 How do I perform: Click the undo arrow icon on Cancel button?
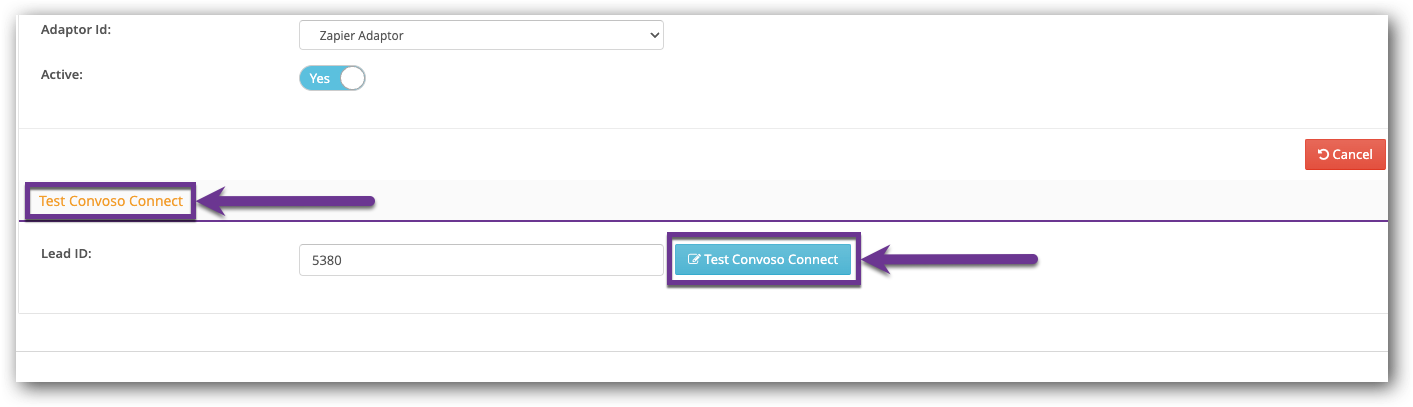click(1323, 155)
